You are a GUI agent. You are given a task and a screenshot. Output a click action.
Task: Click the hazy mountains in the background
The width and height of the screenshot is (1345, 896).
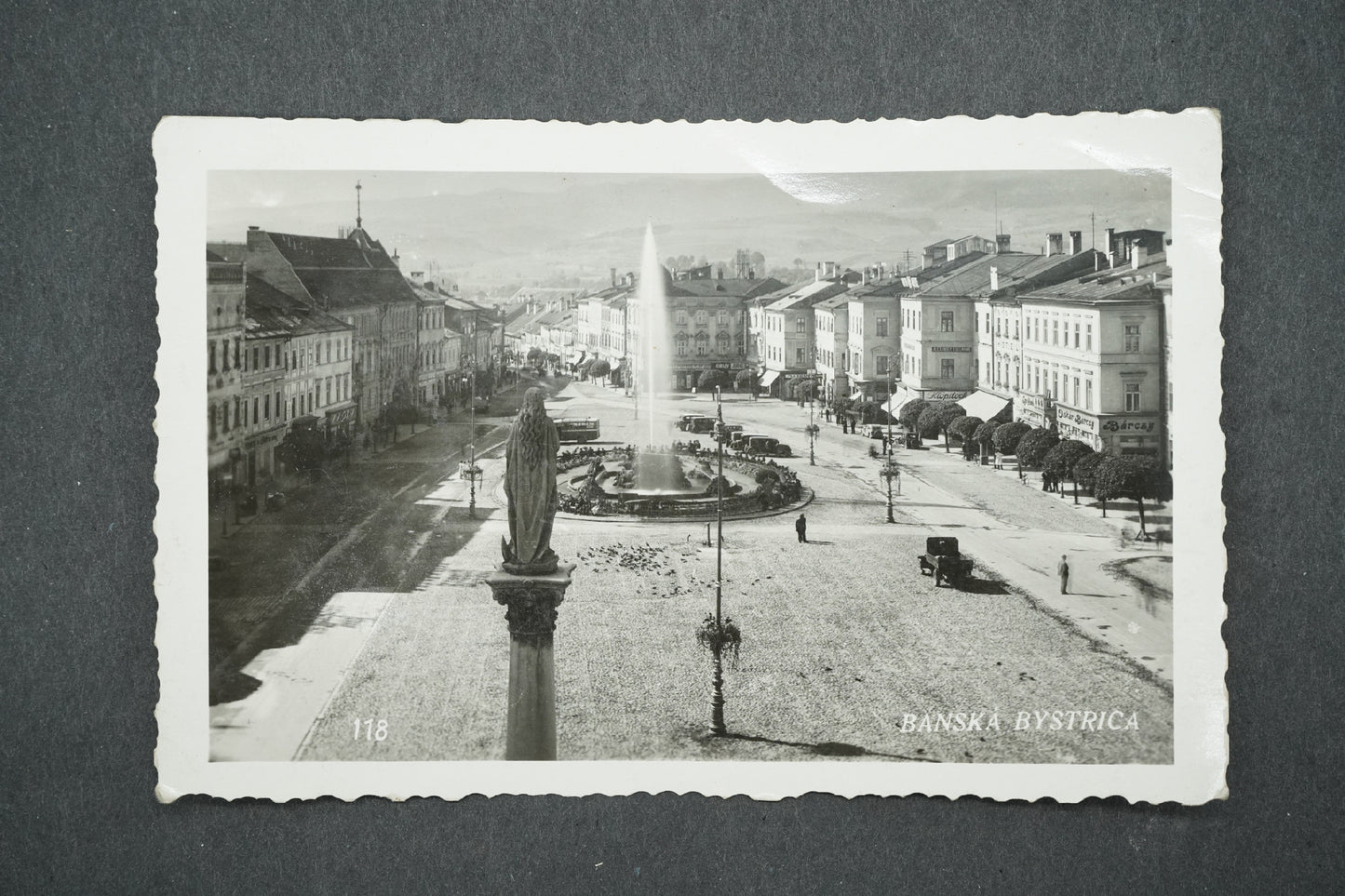(558, 223)
